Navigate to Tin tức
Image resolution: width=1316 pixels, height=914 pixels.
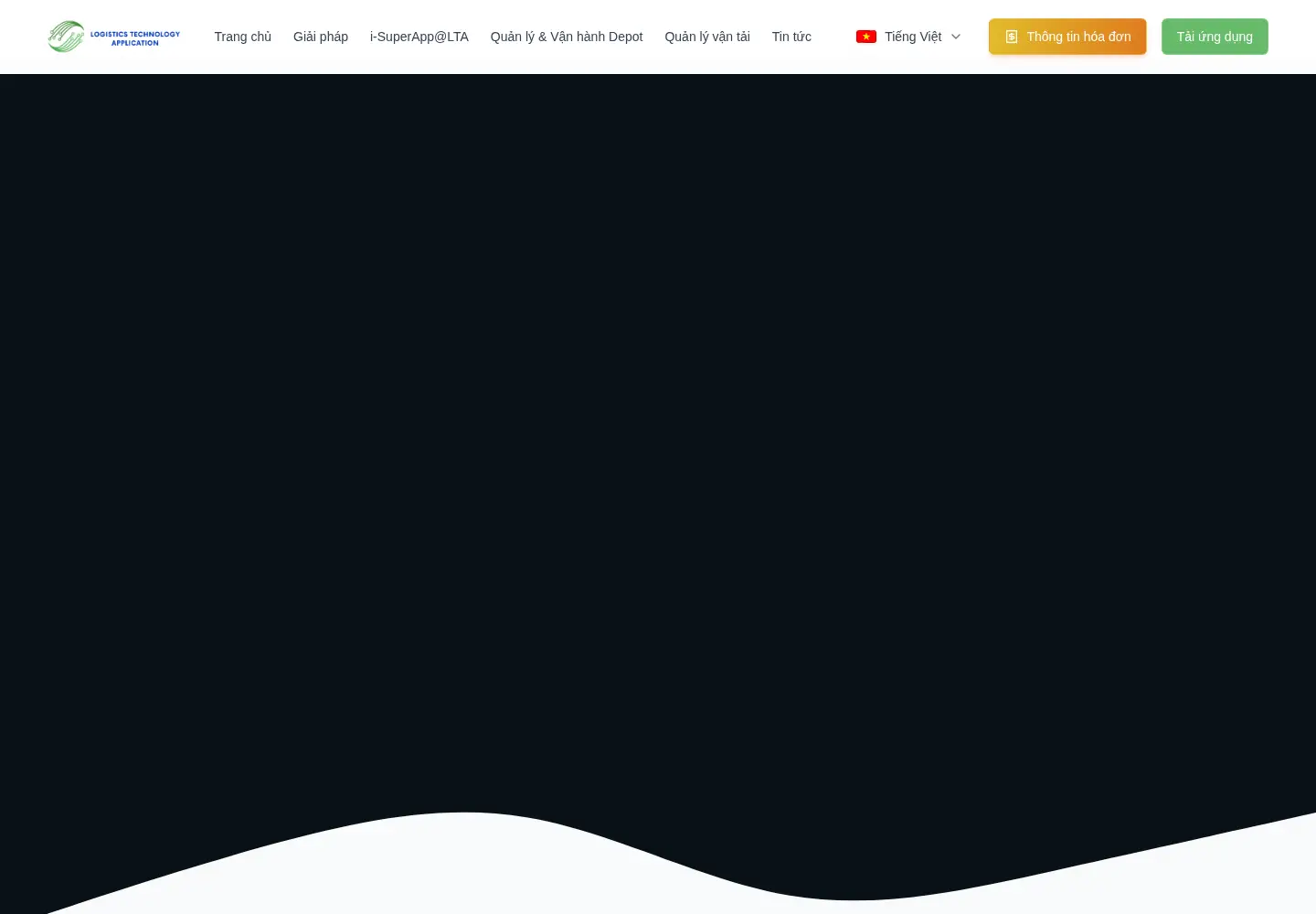[x=791, y=37]
